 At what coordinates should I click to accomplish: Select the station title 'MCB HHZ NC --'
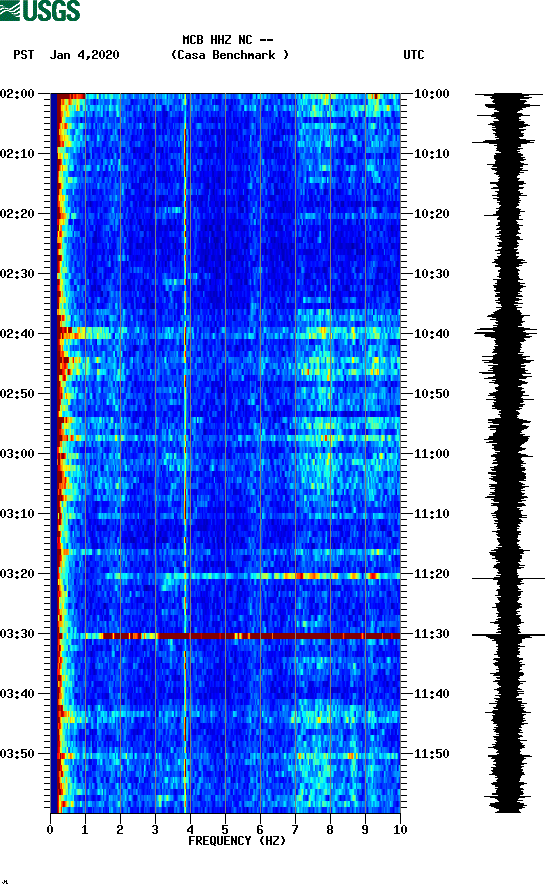coord(228,40)
